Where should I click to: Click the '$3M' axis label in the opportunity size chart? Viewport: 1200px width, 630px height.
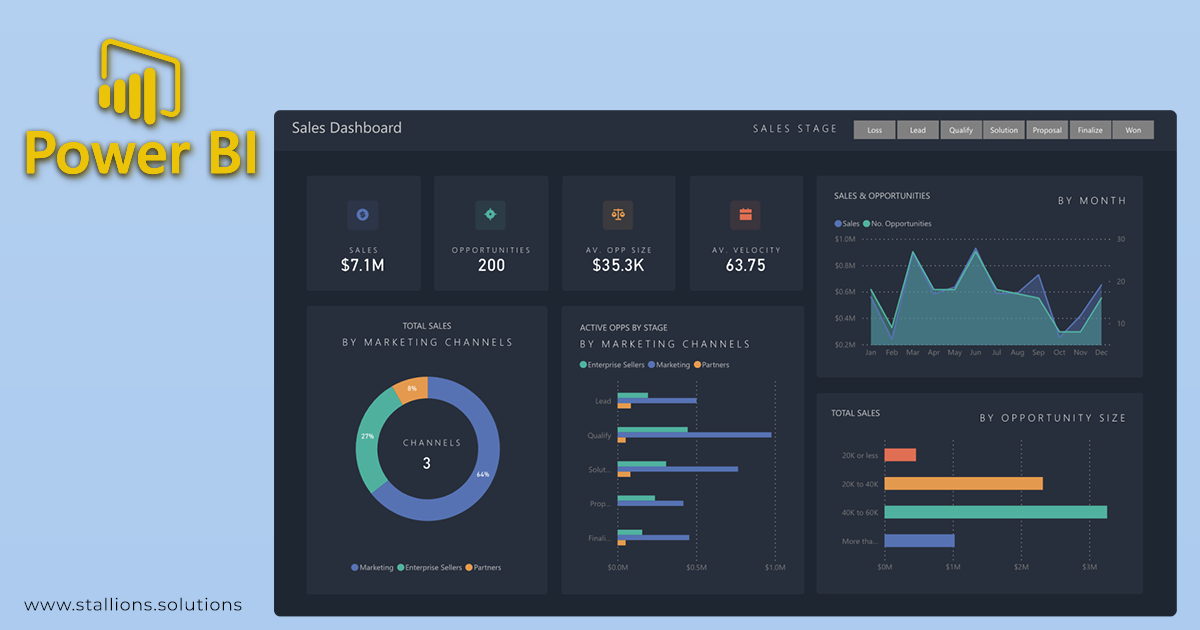(1089, 568)
